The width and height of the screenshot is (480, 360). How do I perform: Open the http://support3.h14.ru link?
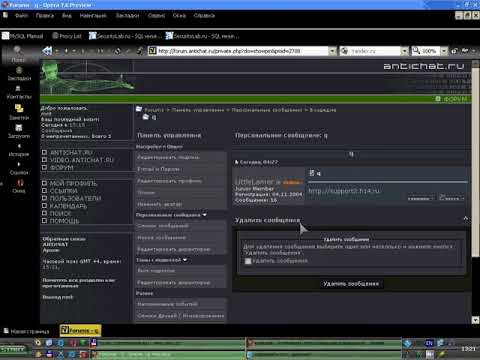(344, 191)
